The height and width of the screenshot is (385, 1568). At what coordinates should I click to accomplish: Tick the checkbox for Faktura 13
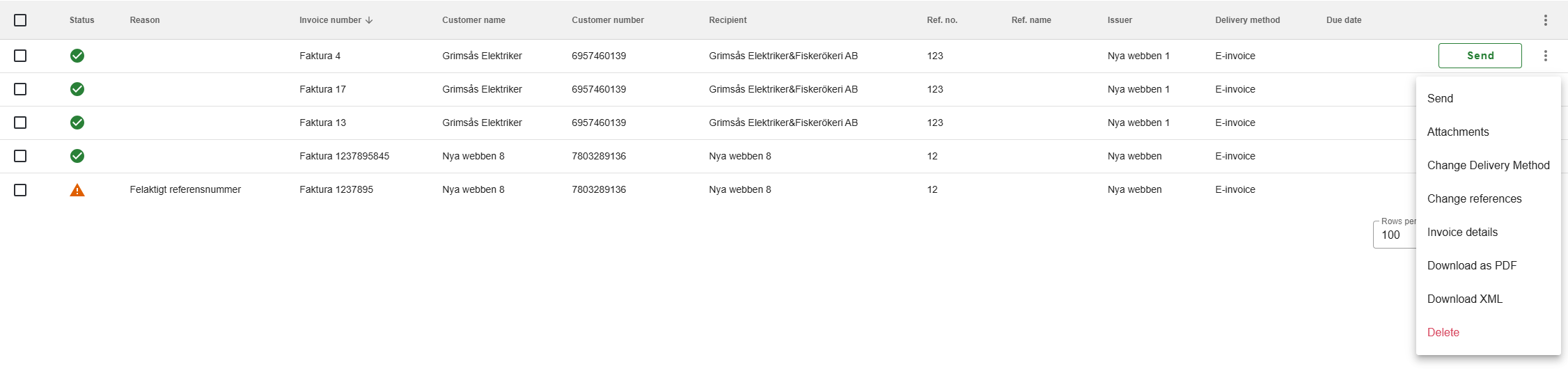20,123
